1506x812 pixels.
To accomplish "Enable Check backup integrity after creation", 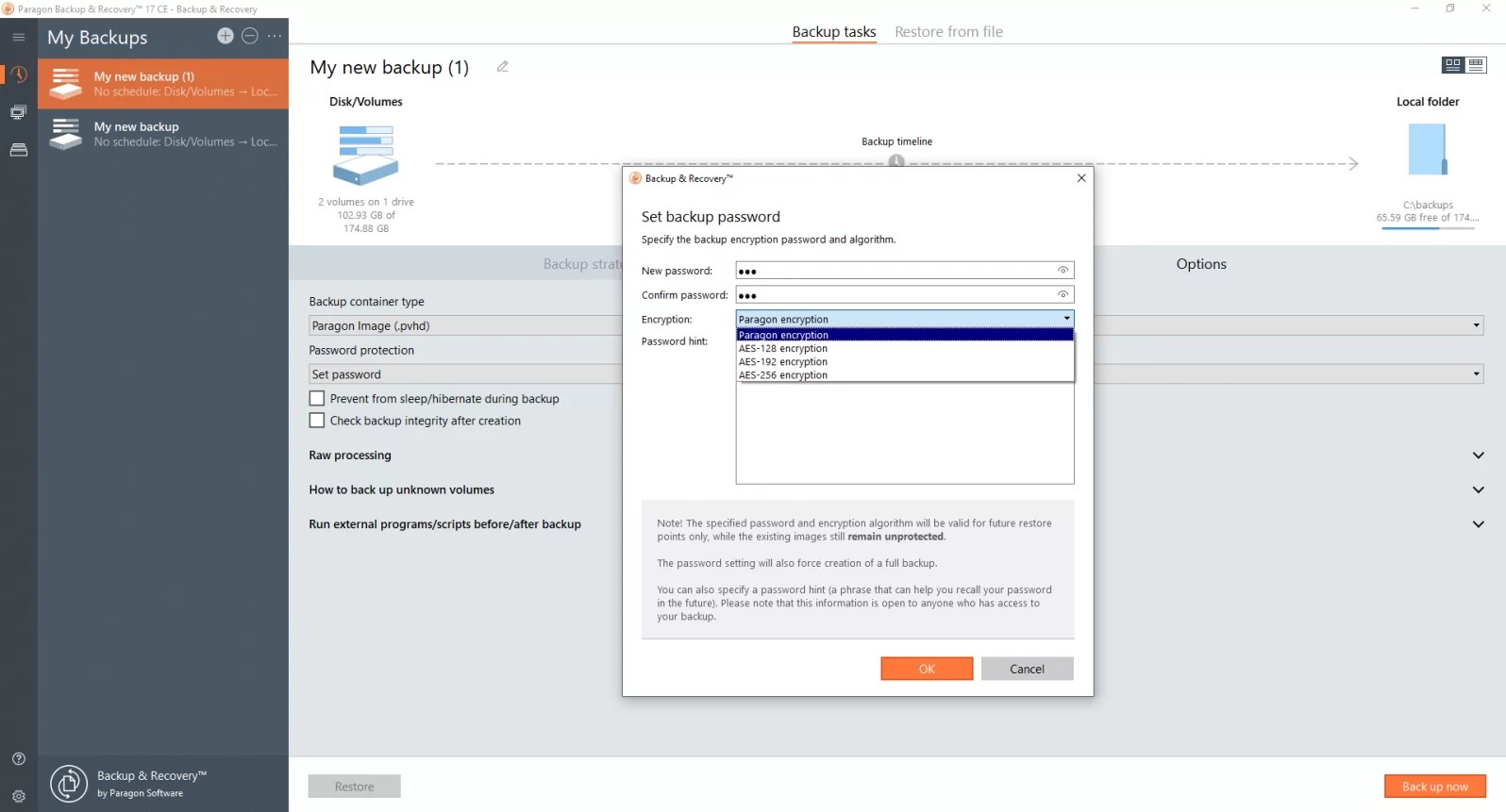I will [317, 421].
